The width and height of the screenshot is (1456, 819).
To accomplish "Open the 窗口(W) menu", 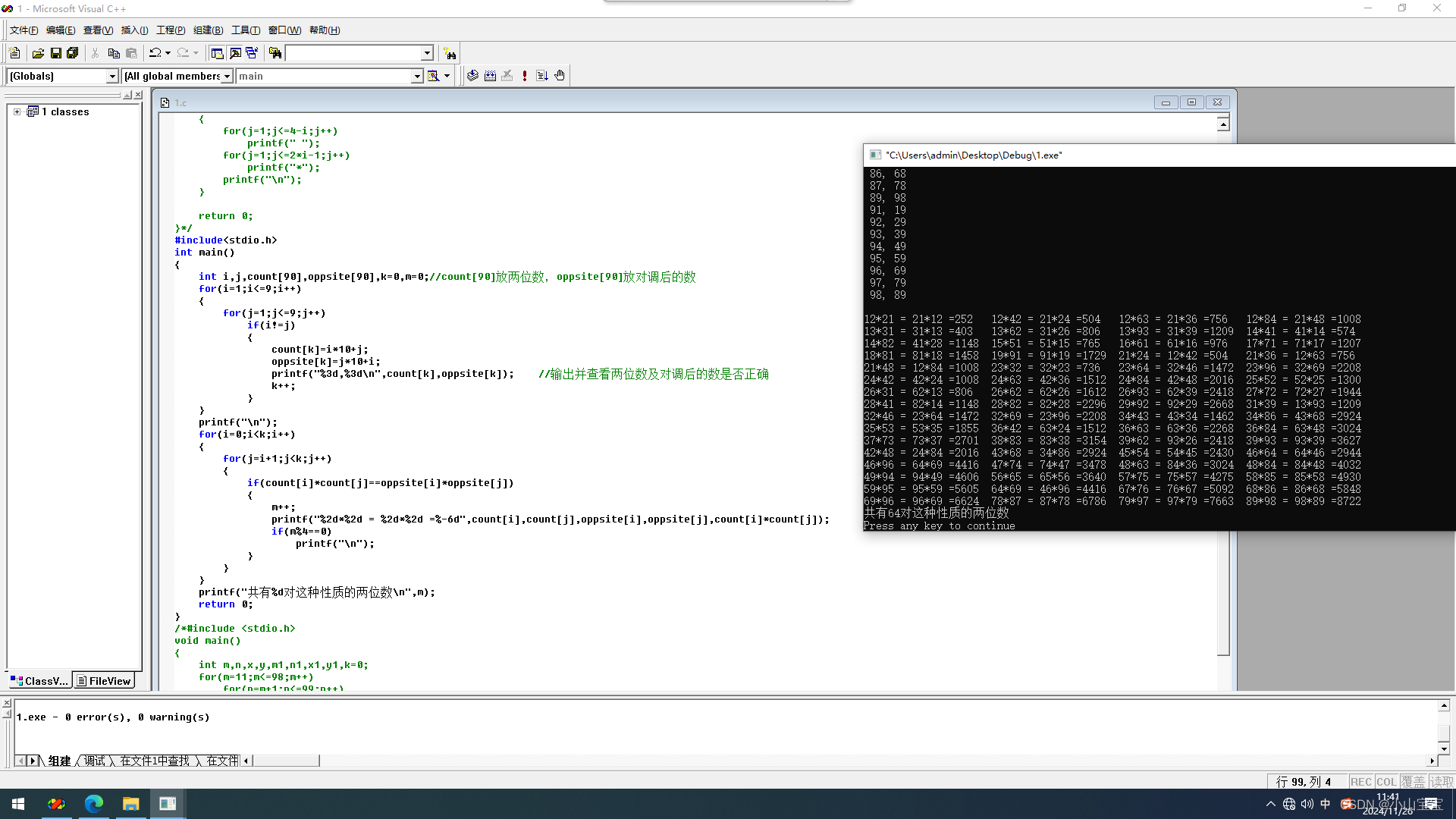I will click(284, 30).
